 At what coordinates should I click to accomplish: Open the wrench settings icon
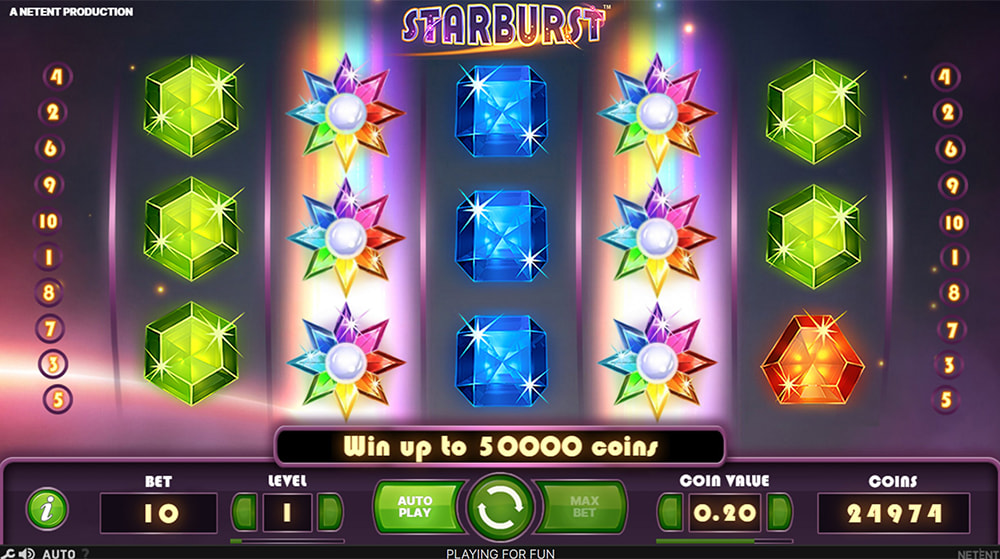click(x=8, y=553)
